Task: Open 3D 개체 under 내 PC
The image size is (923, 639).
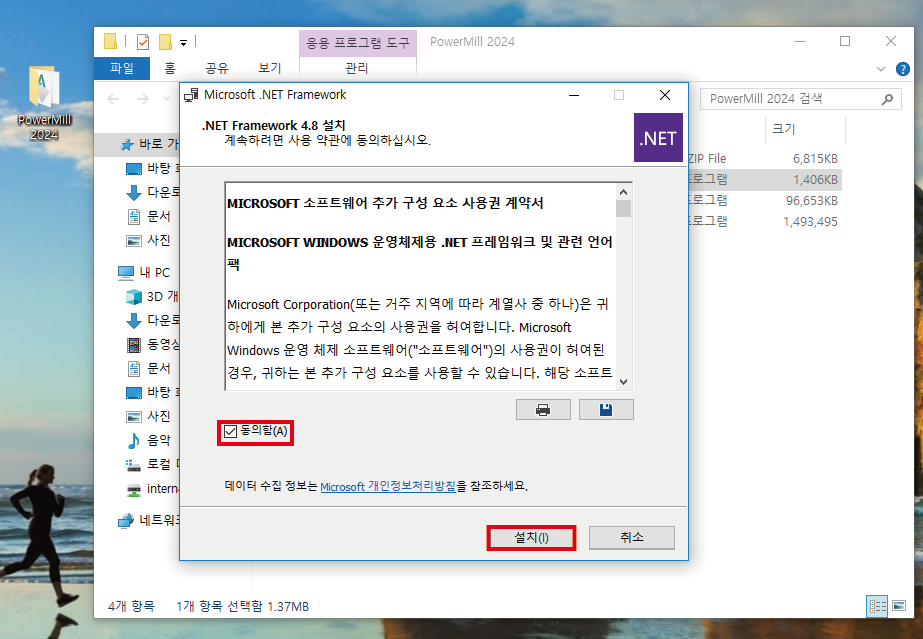Action: tap(153, 297)
